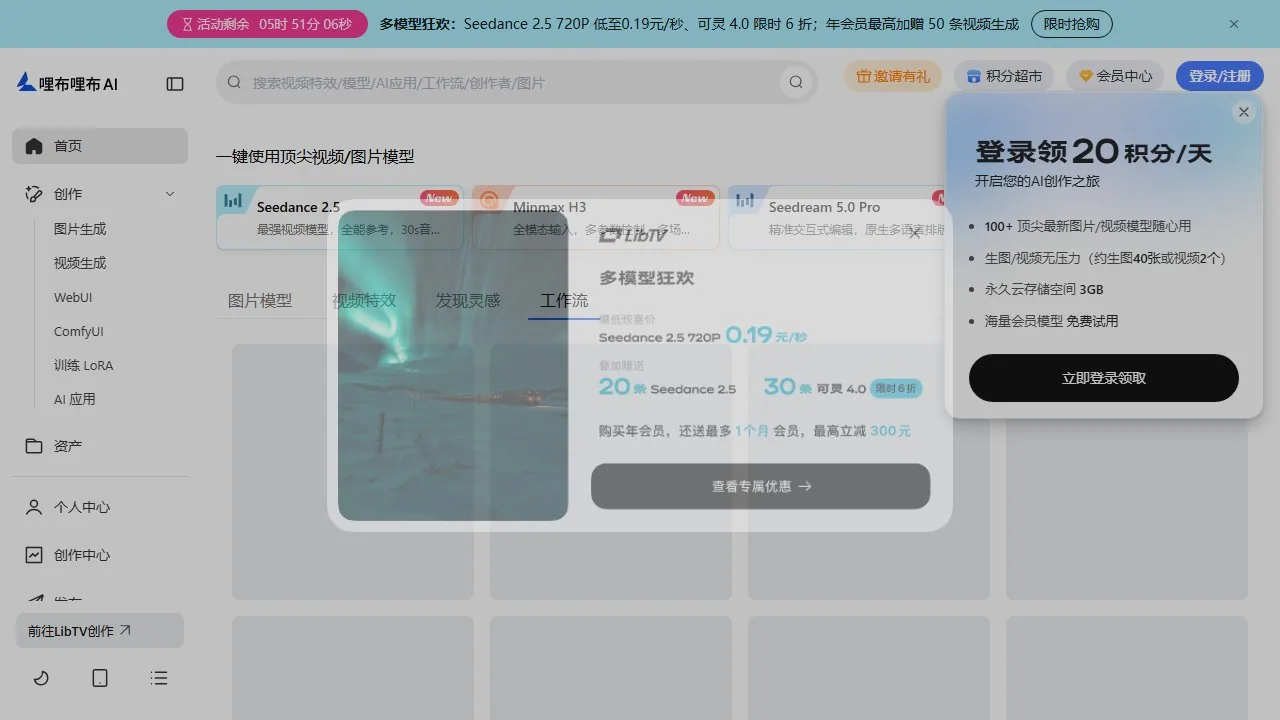Viewport: 1280px width, 720px height.
Task: Open the tablet device icon in the sidebar footer
Action: point(100,678)
